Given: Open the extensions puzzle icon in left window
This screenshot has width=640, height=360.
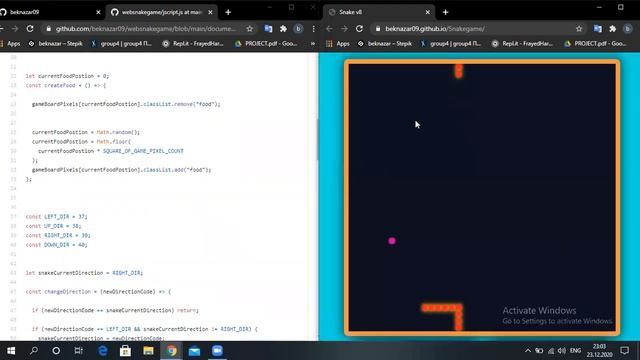Looking at the screenshot, I should coord(283,29).
